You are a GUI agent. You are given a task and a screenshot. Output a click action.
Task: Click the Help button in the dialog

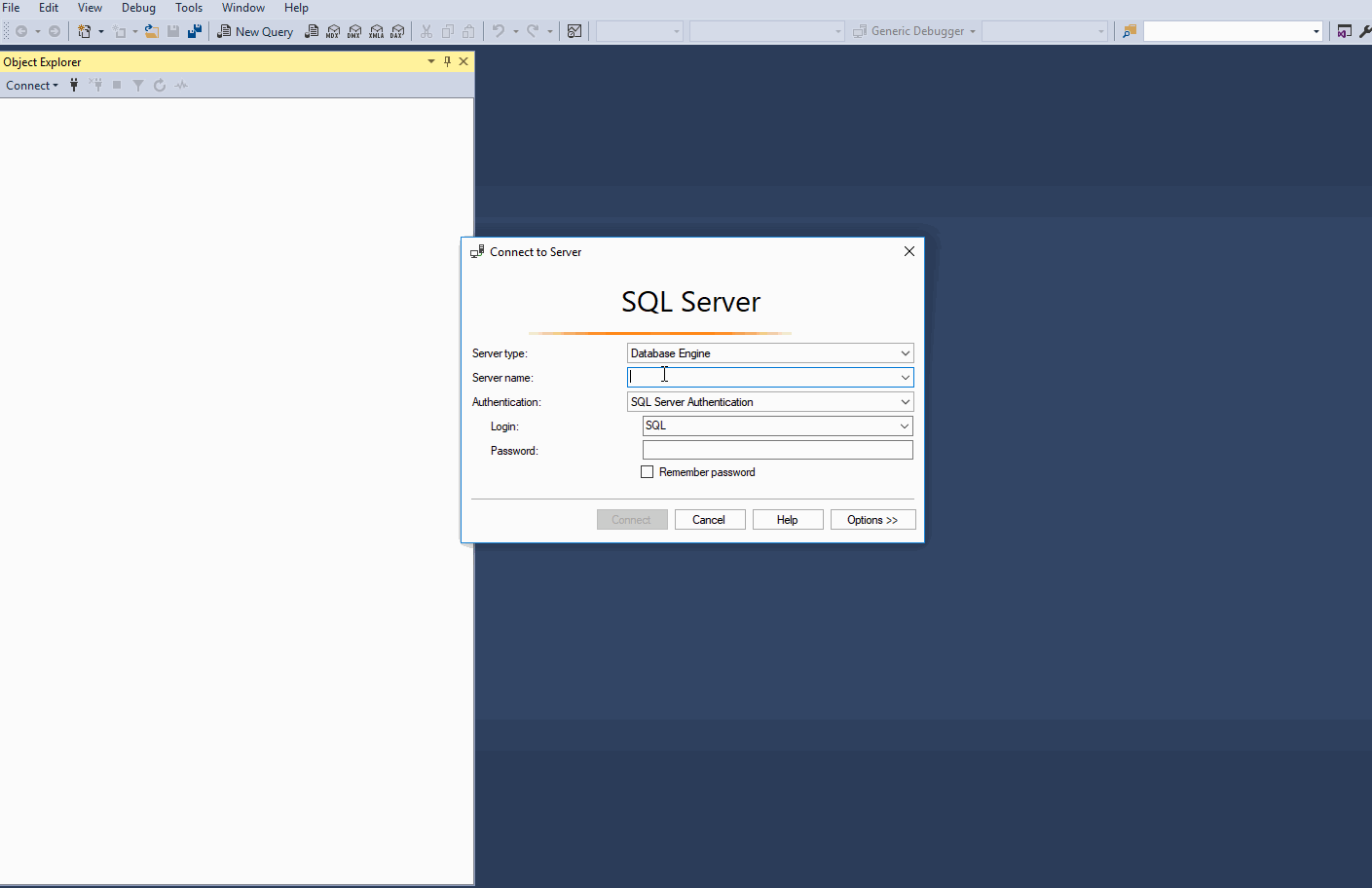click(788, 520)
